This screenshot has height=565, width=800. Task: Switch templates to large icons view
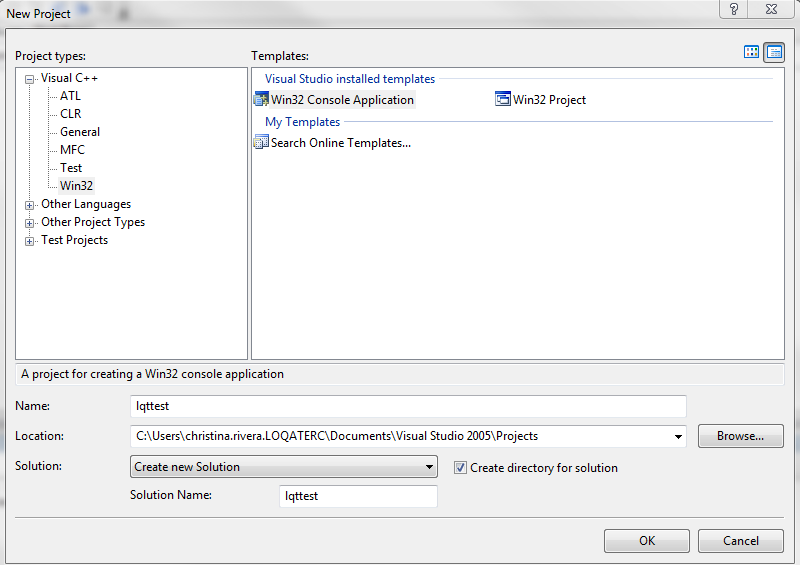[751, 52]
